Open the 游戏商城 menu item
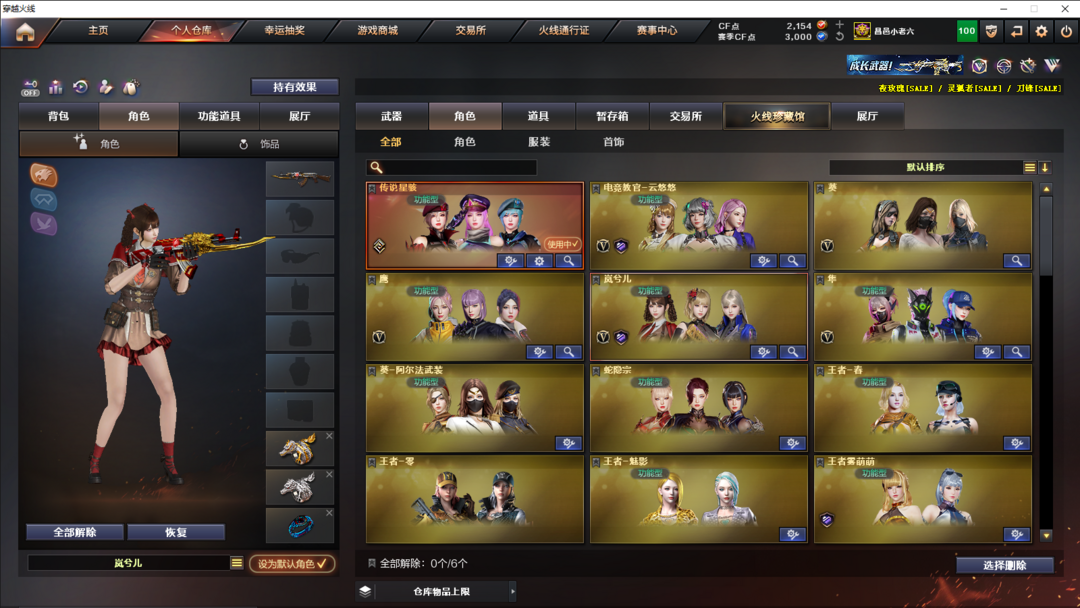 [x=377, y=30]
